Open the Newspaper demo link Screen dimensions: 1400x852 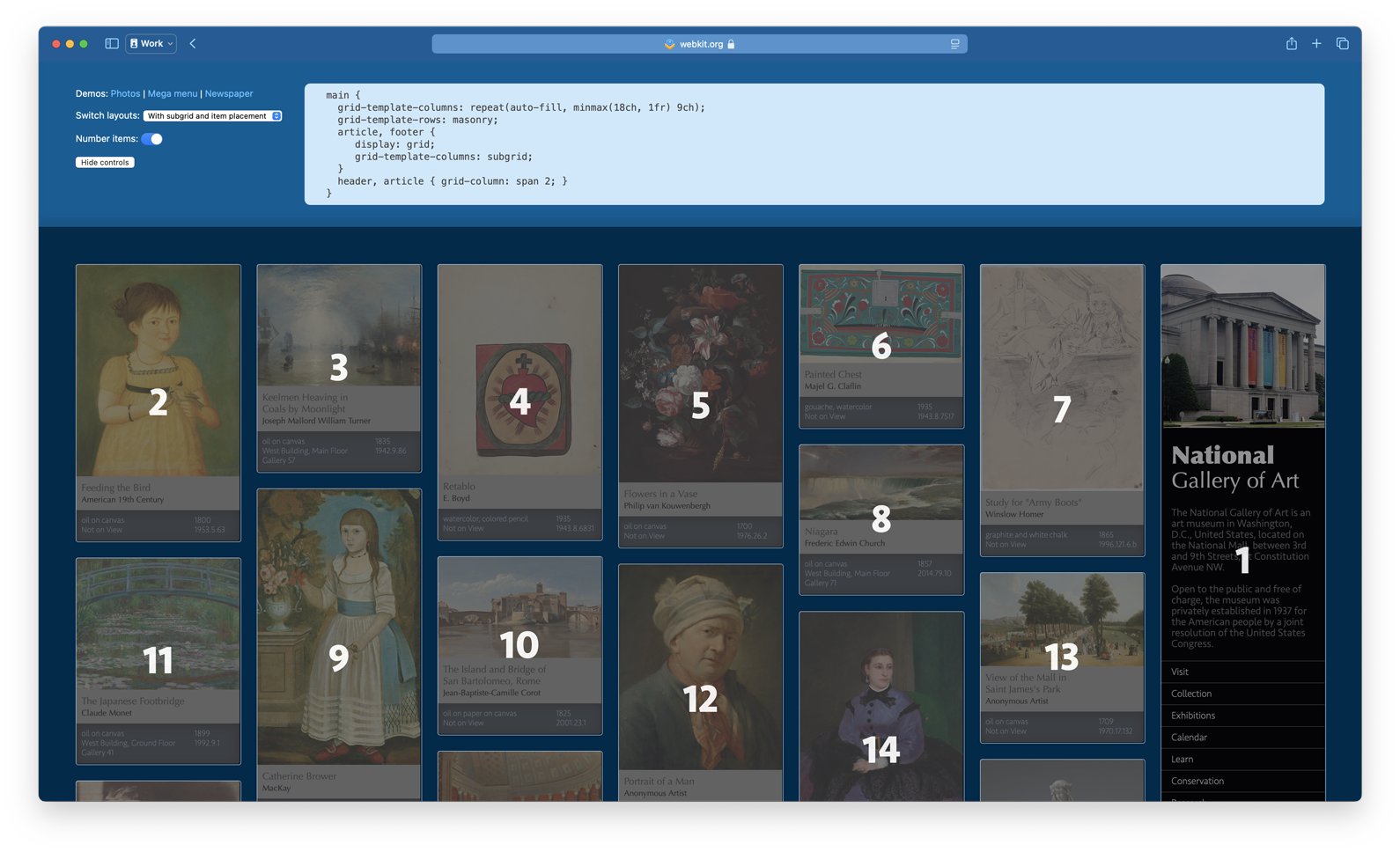[x=229, y=93]
